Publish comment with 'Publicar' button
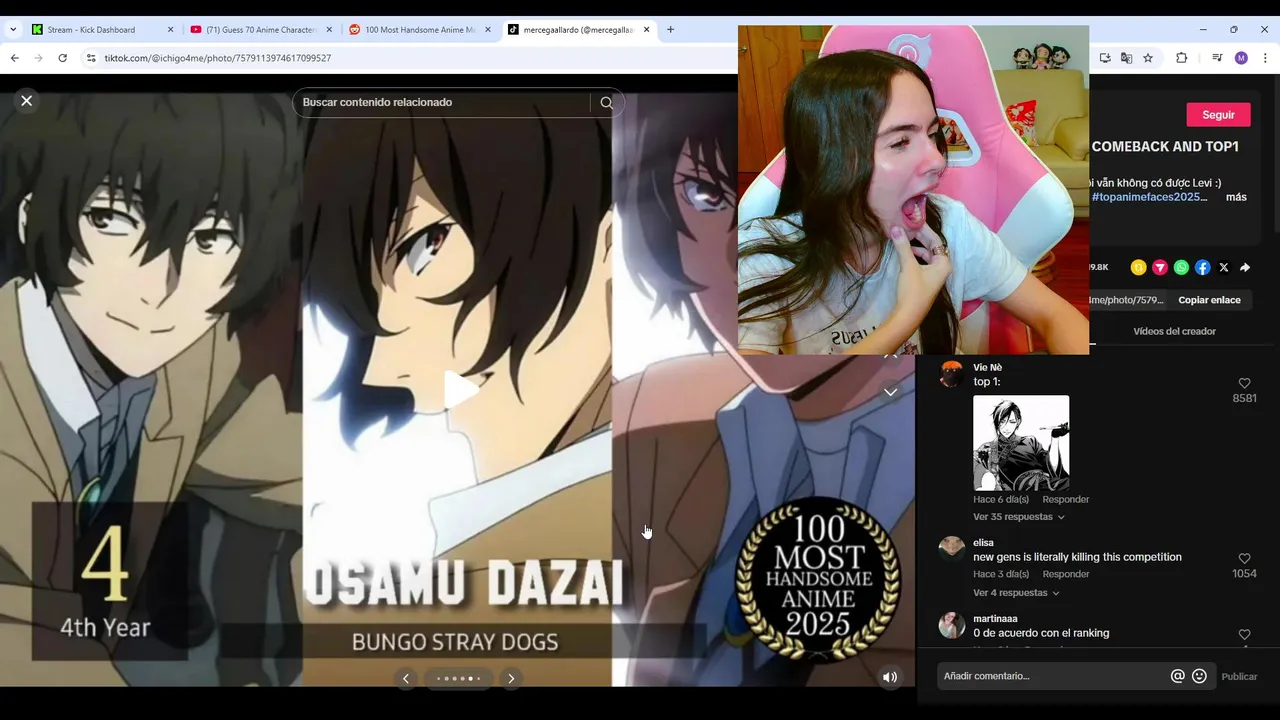Image resolution: width=1280 pixels, height=720 pixels. pyautogui.click(x=1239, y=676)
